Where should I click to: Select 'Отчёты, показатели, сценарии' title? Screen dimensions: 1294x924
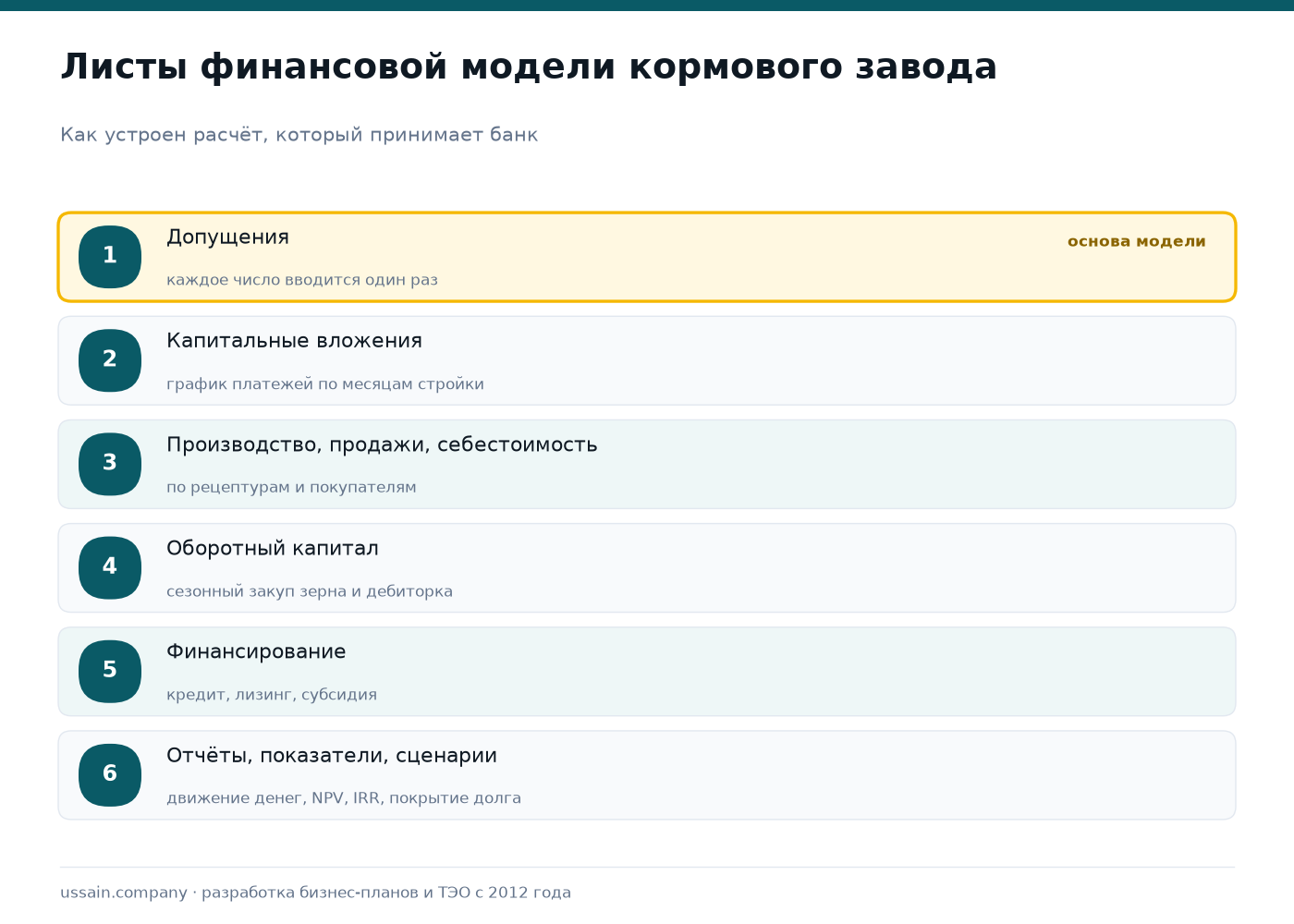[332, 756]
